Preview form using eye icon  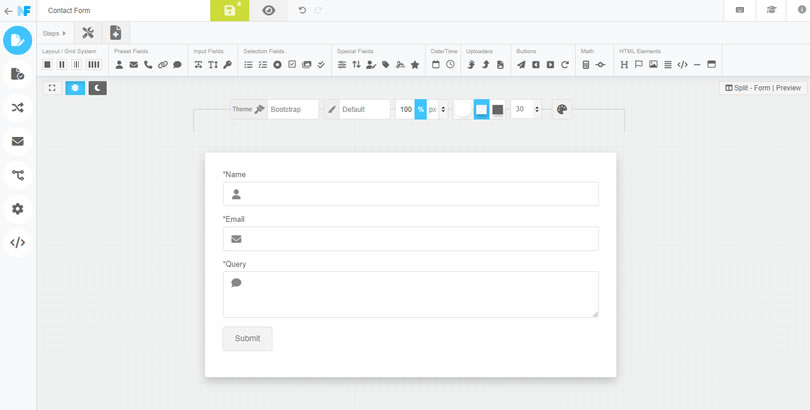[269, 10]
